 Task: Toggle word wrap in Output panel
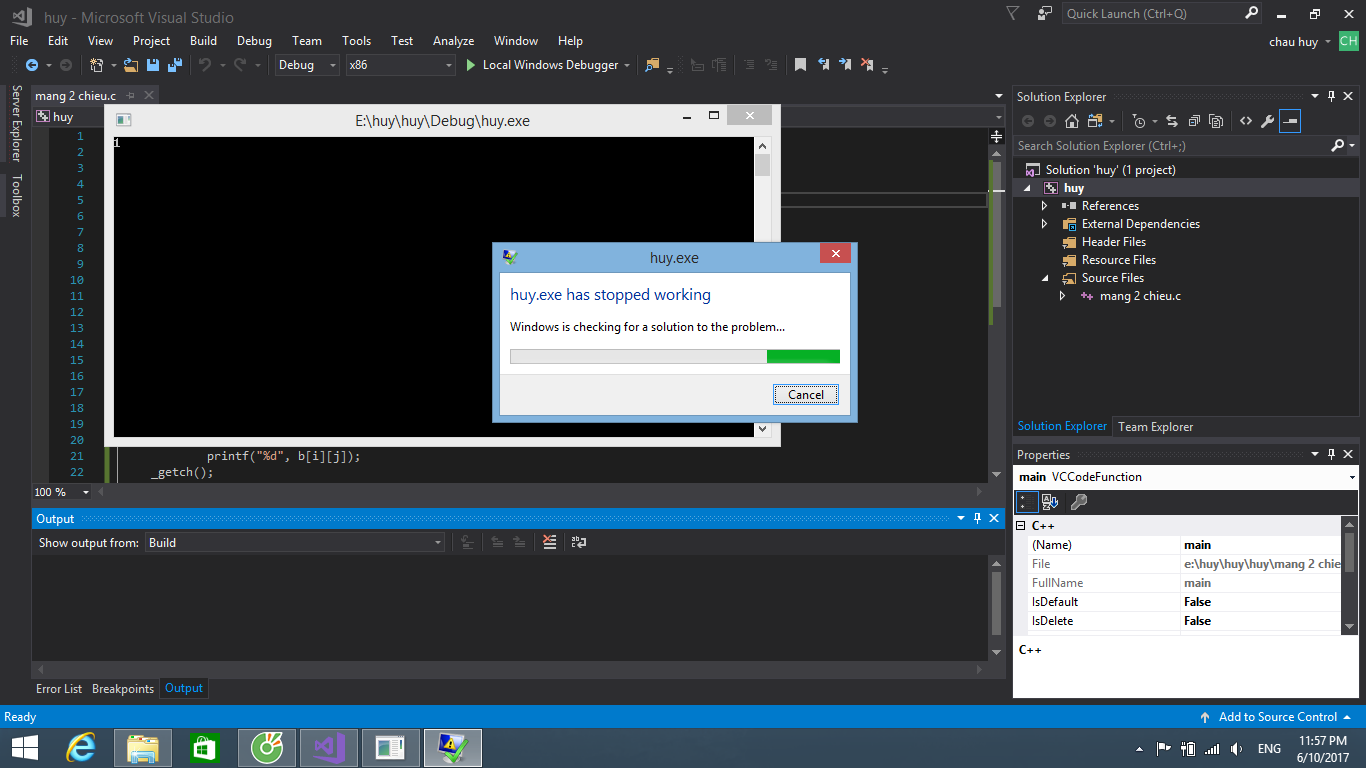click(x=578, y=542)
